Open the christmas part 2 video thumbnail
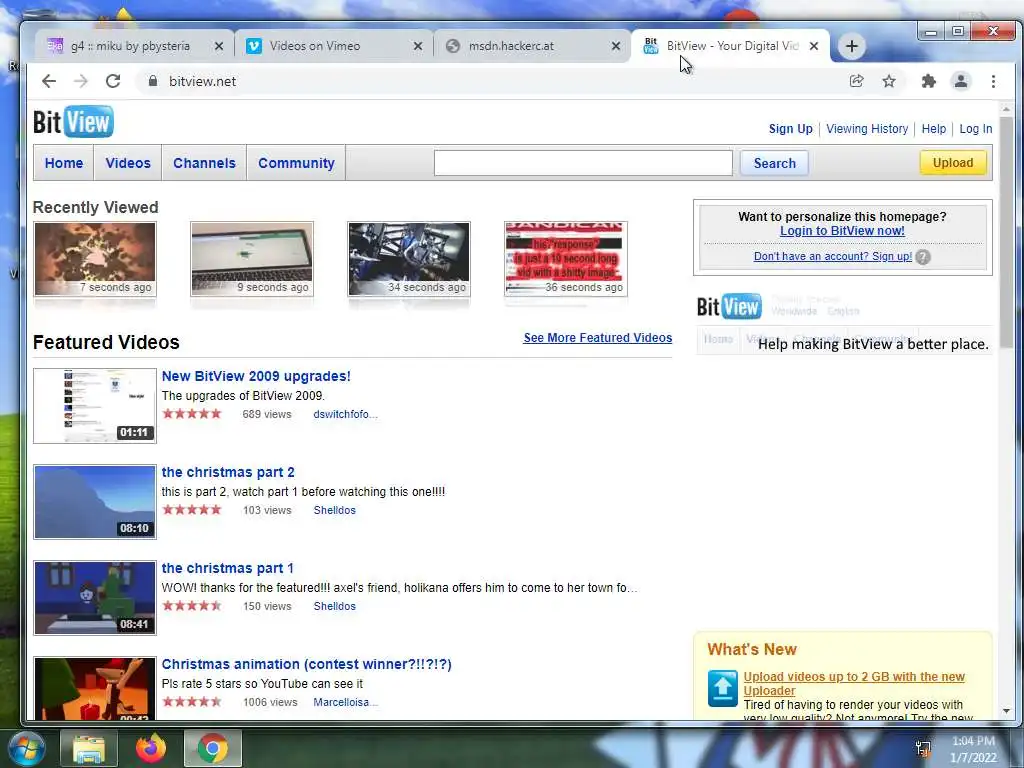 tap(95, 502)
